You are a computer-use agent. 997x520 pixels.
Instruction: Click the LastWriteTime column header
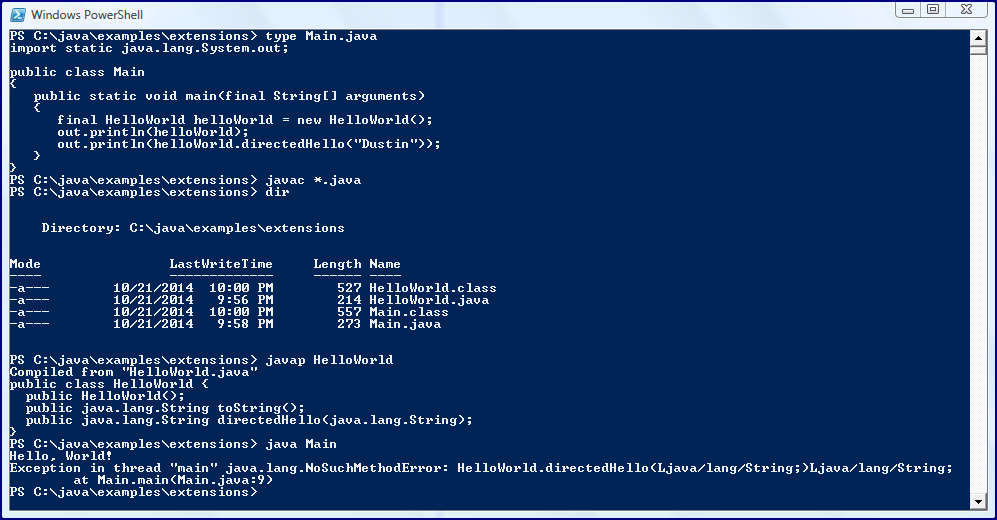click(220, 264)
